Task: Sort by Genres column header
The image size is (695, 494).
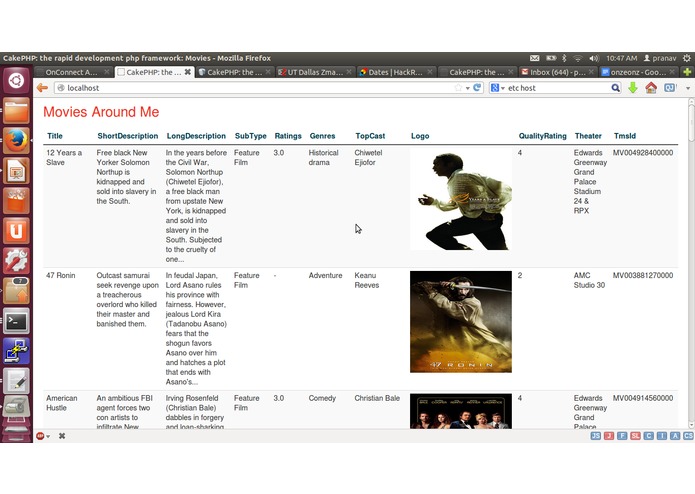Action: pos(322,136)
